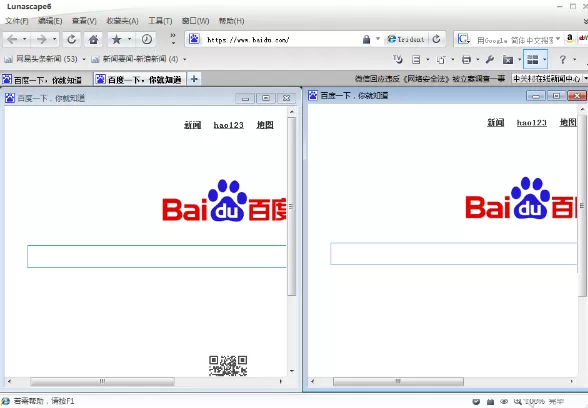This screenshot has width=588, height=408.
Task: Open the 帮助(H) menu
Action: (231, 21)
